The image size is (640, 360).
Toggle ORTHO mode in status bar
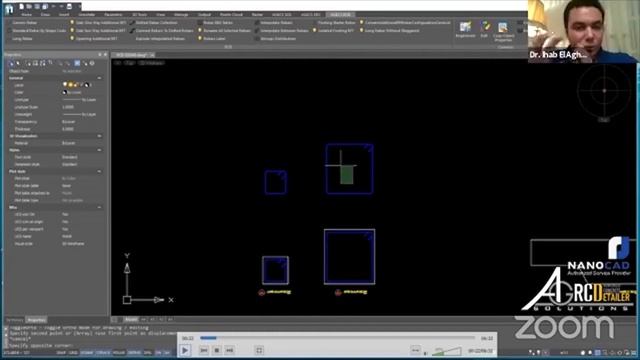(x=134, y=353)
